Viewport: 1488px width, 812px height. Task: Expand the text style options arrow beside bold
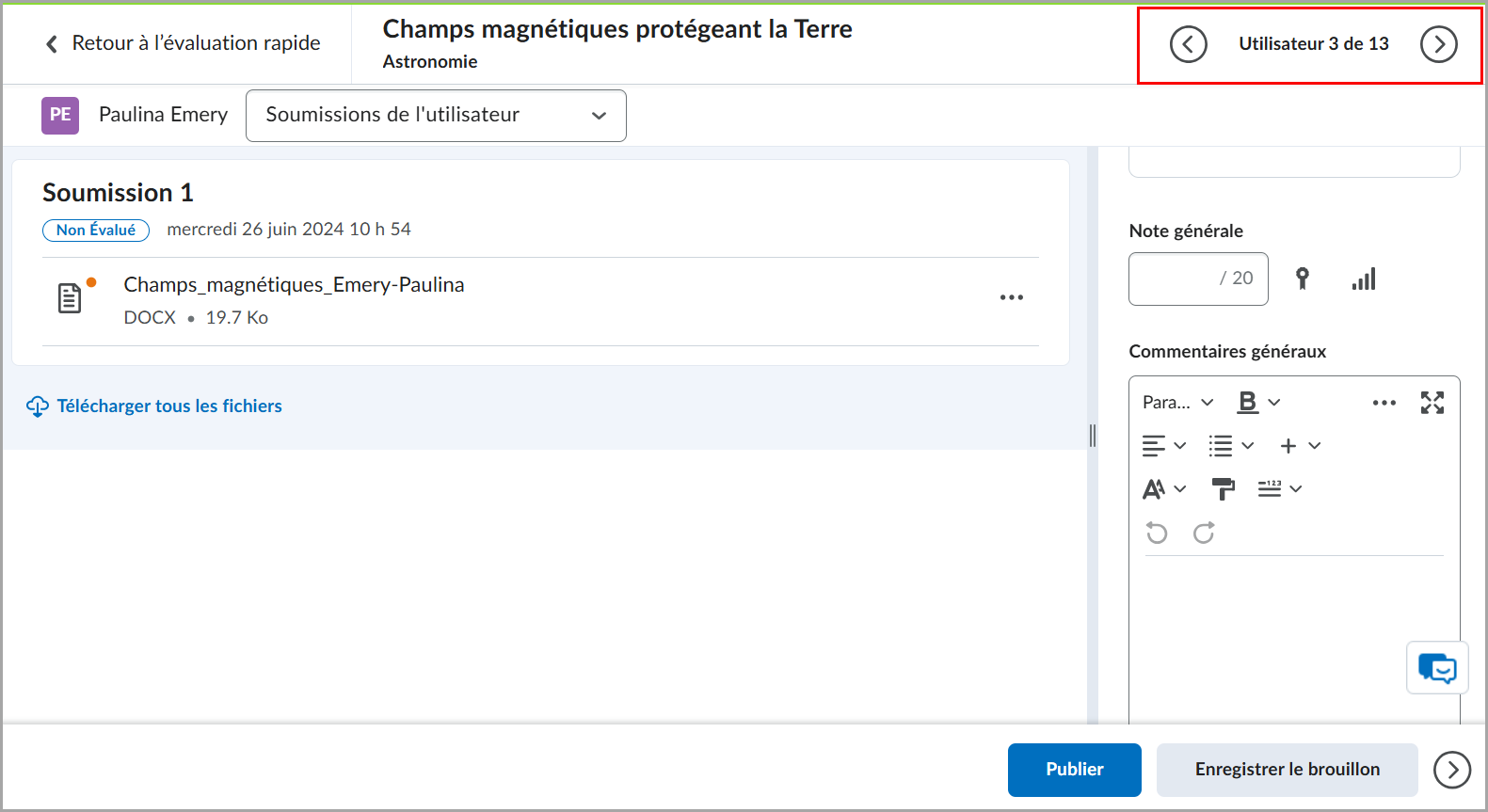pyautogui.click(x=1274, y=403)
